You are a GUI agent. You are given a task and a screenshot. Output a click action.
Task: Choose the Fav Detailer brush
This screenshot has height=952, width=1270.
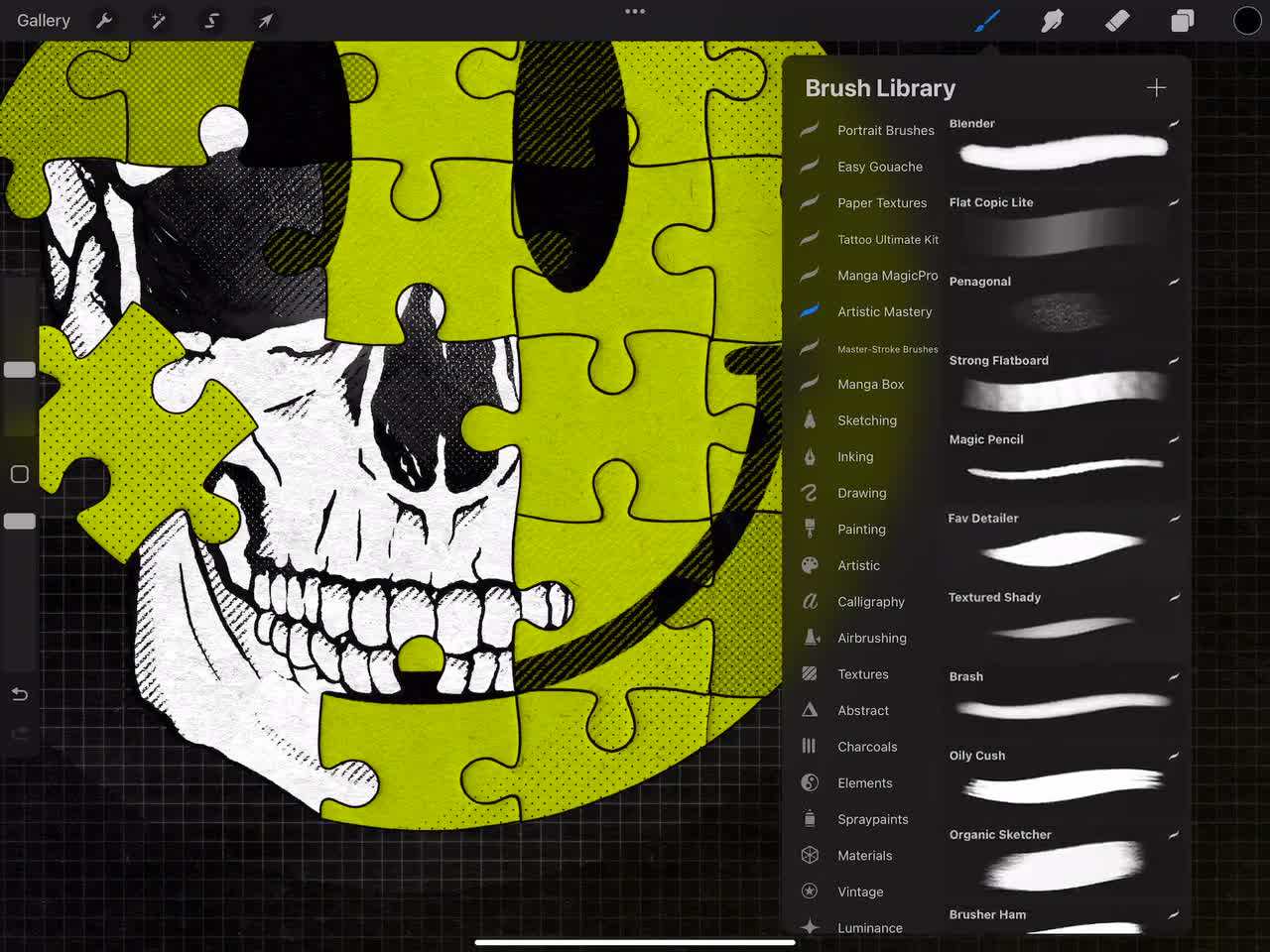(1065, 542)
